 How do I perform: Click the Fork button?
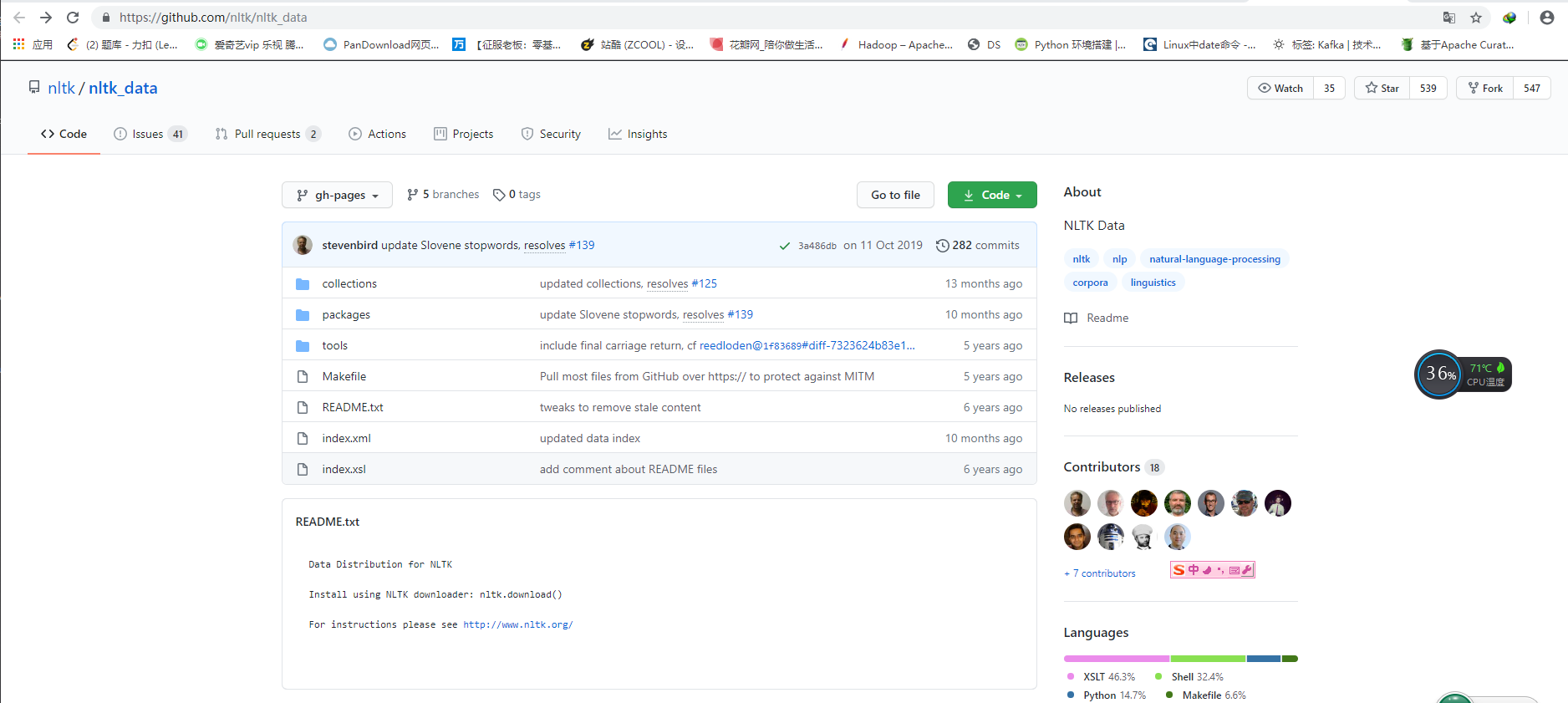pos(1485,88)
